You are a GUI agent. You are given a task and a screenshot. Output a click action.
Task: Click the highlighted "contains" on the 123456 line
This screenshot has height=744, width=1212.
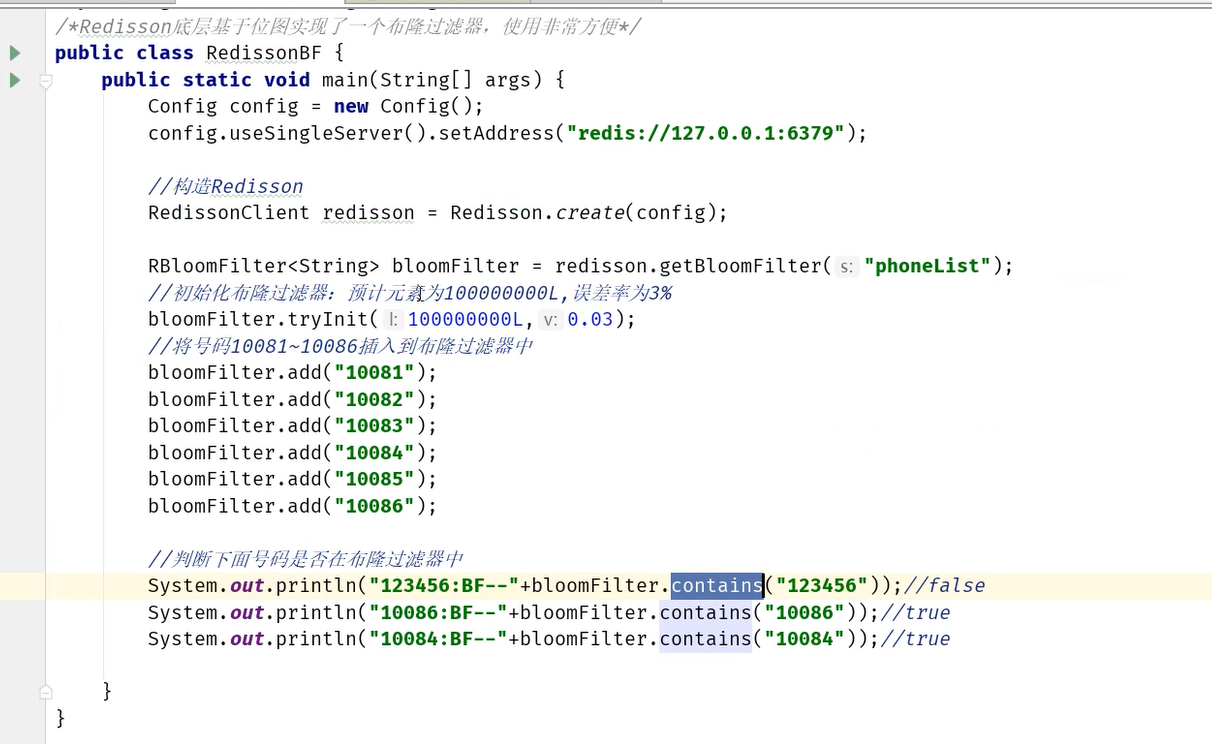coord(717,586)
